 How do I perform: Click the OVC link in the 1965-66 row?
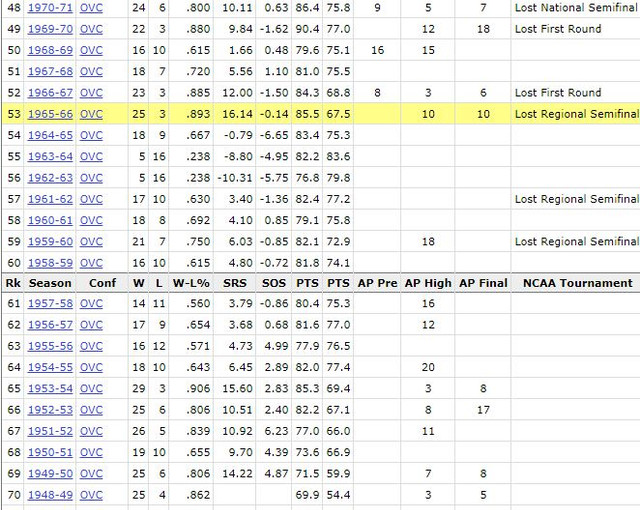[x=91, y=114]
